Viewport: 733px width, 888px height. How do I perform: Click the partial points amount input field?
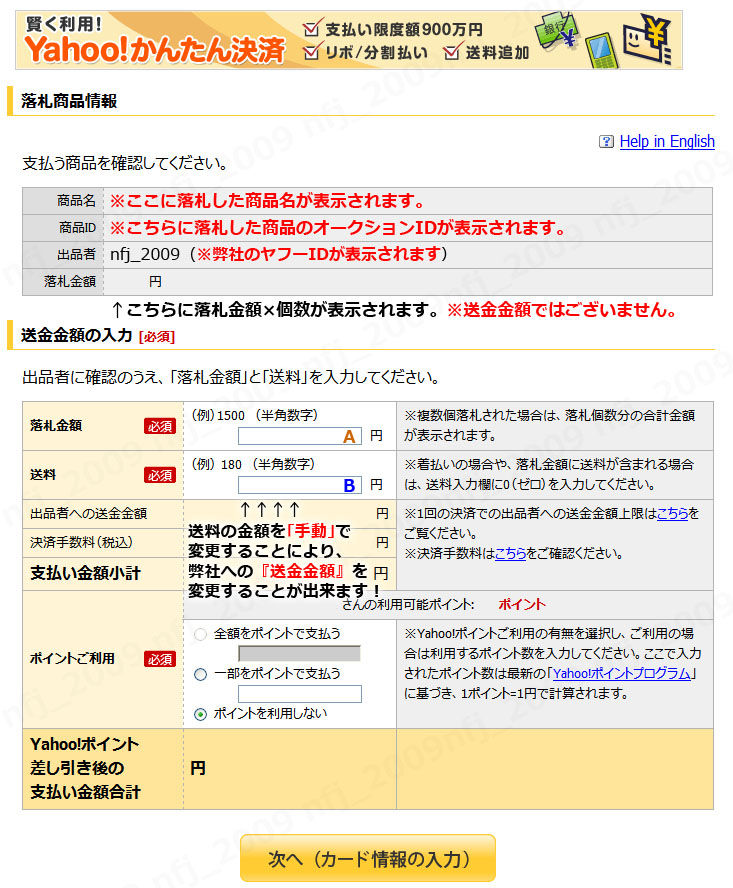300,694
